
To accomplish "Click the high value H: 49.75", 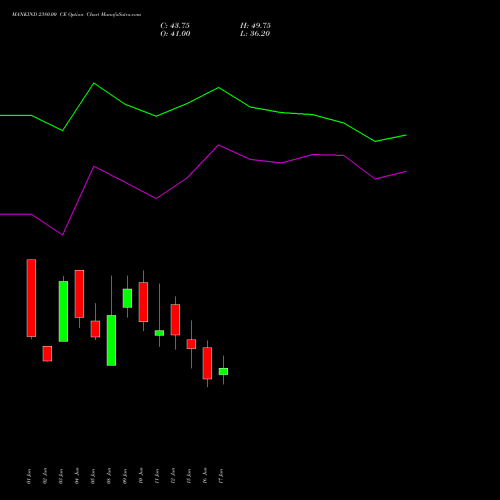I will (255, 26).
